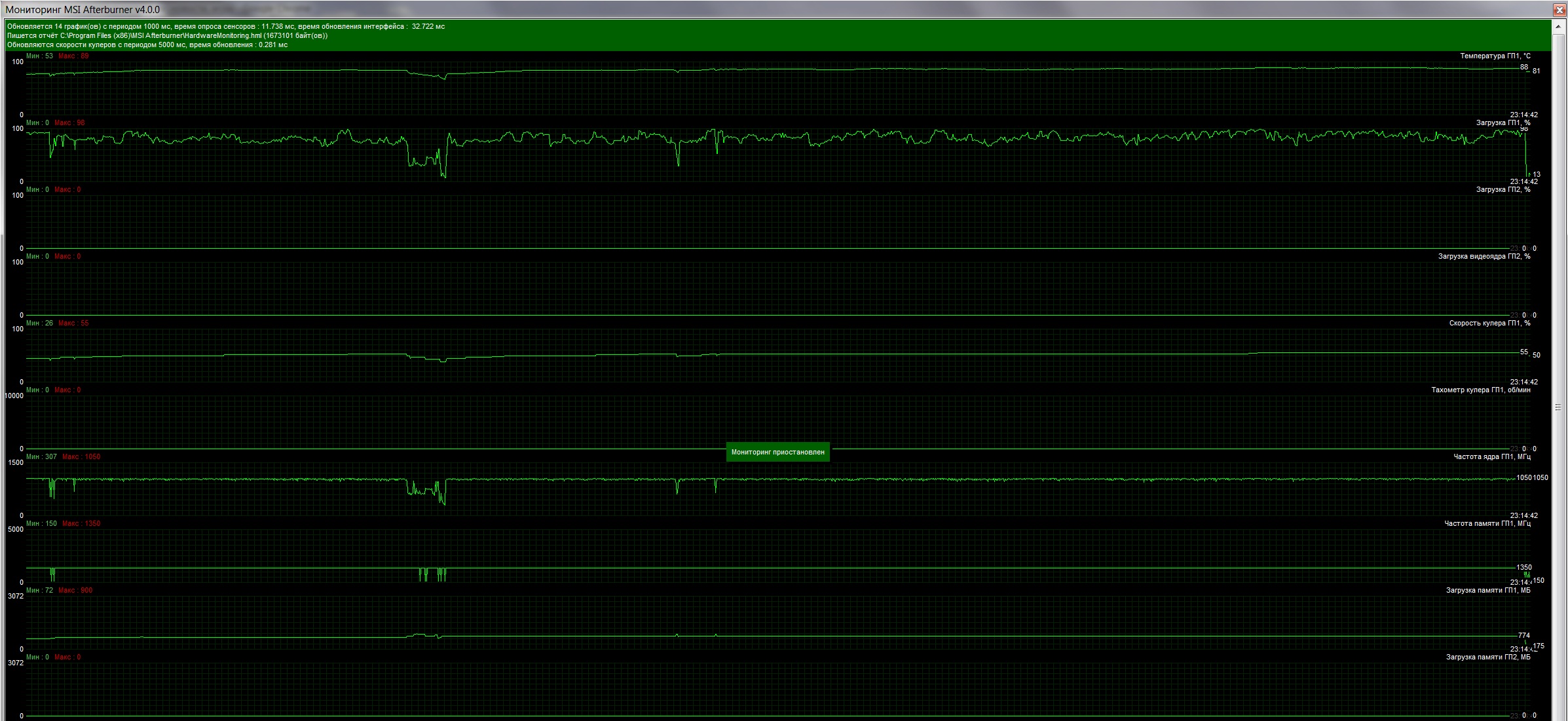
Task: Click the 'Макс : 1050' core clock value
Action: point(81,457)
